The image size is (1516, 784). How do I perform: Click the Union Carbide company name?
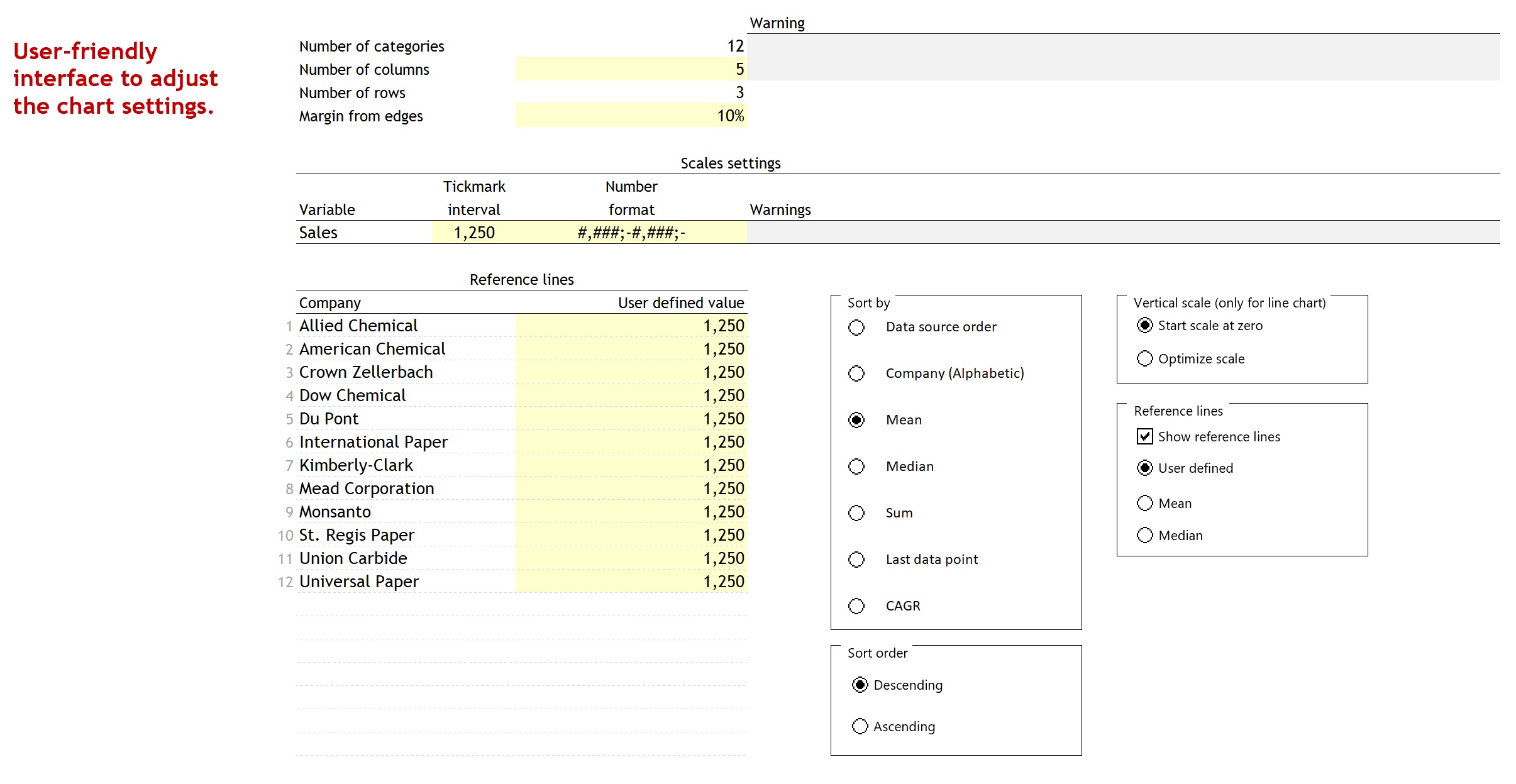click(353, 558)
